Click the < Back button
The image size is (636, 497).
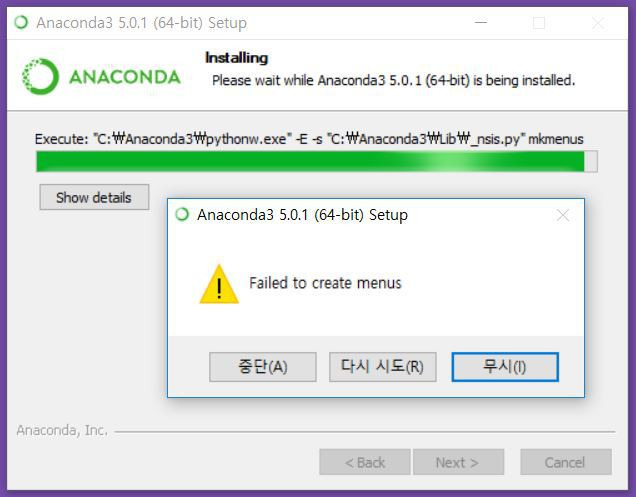tap(365, 462)
